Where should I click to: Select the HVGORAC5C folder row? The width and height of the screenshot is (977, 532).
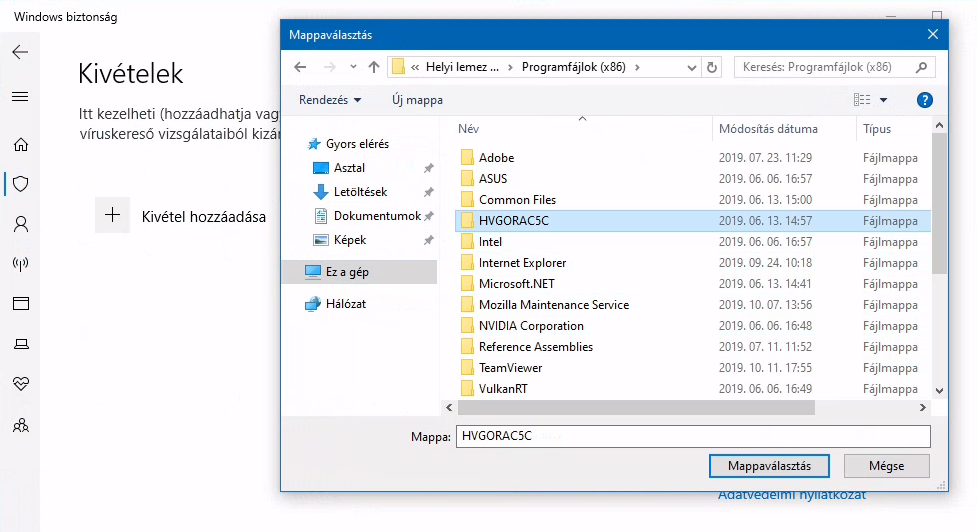693,221
